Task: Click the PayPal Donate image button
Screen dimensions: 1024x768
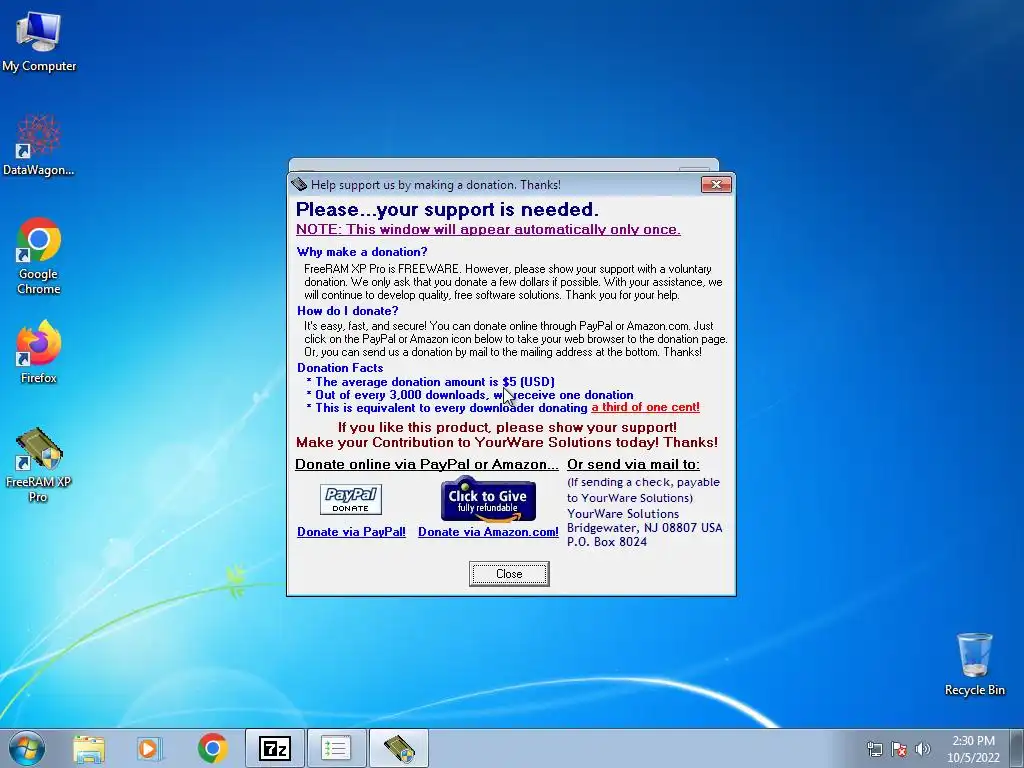Action: click(351, 500)
